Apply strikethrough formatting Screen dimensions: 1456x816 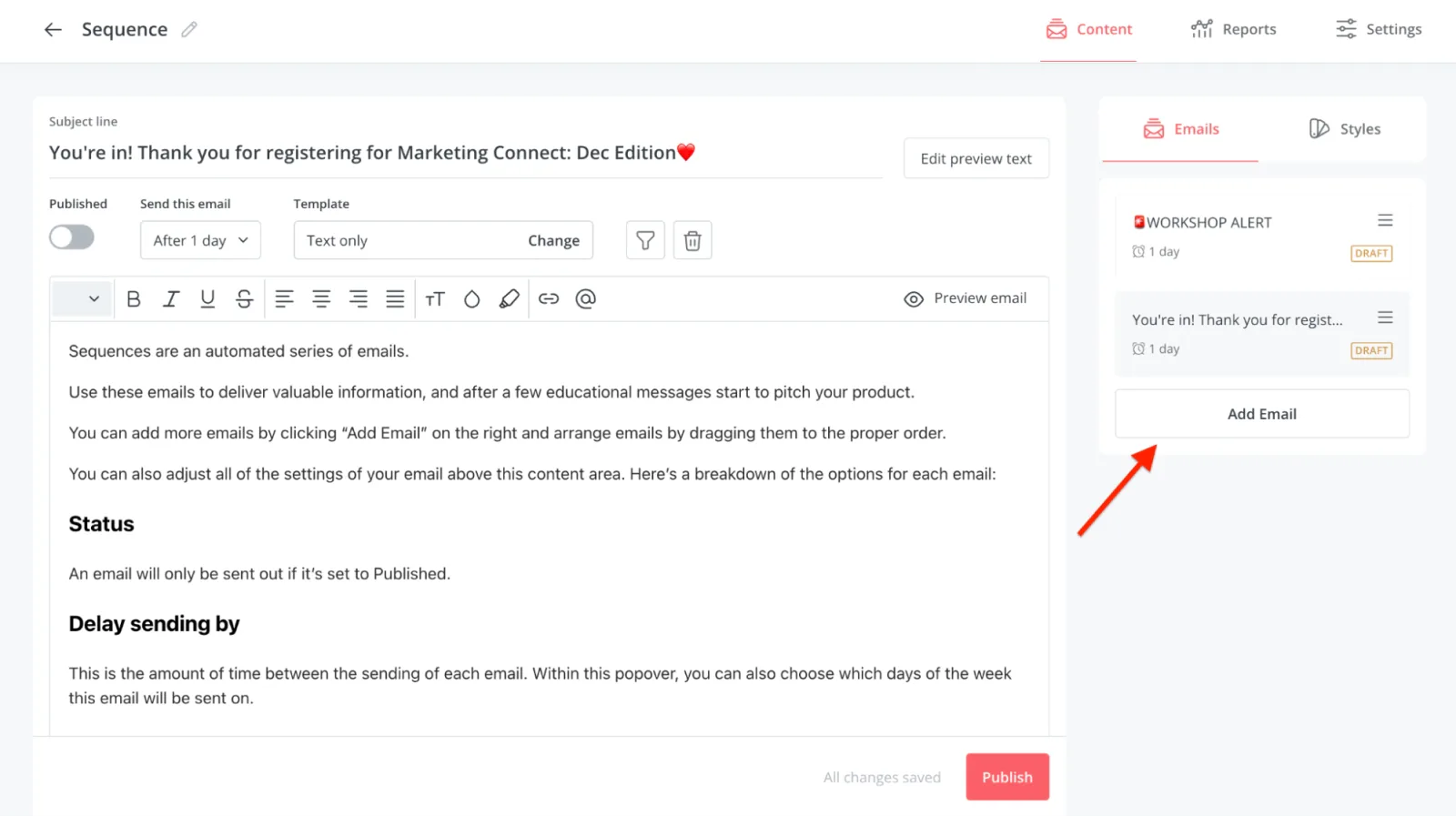(244, 299)
